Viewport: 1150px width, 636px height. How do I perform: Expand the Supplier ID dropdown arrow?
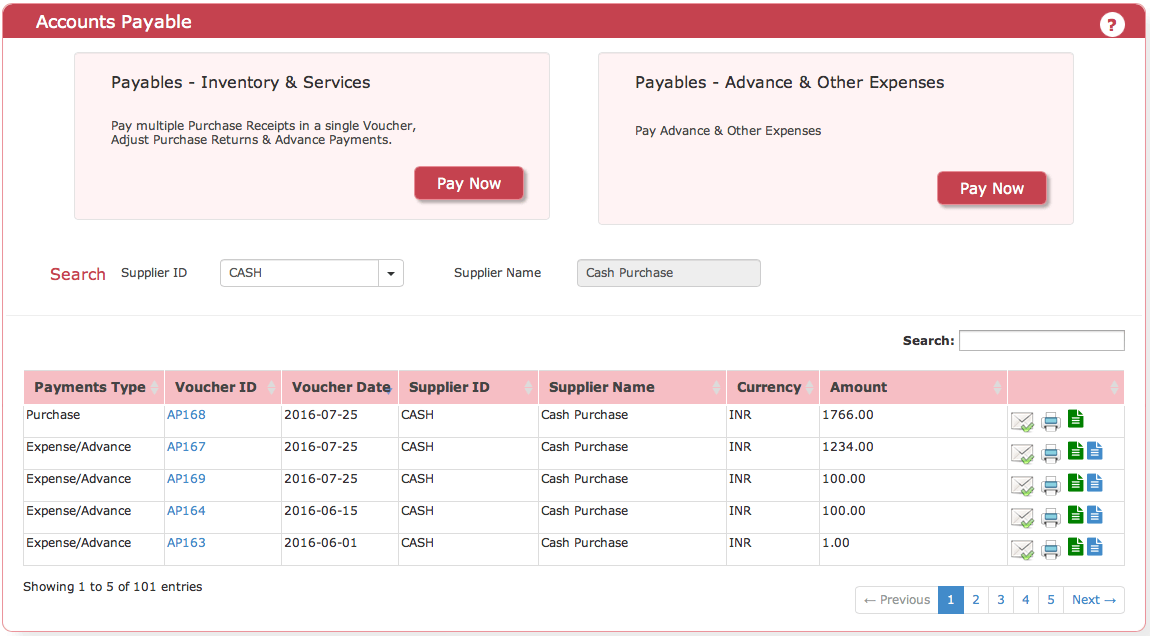(x=391, y=273)
